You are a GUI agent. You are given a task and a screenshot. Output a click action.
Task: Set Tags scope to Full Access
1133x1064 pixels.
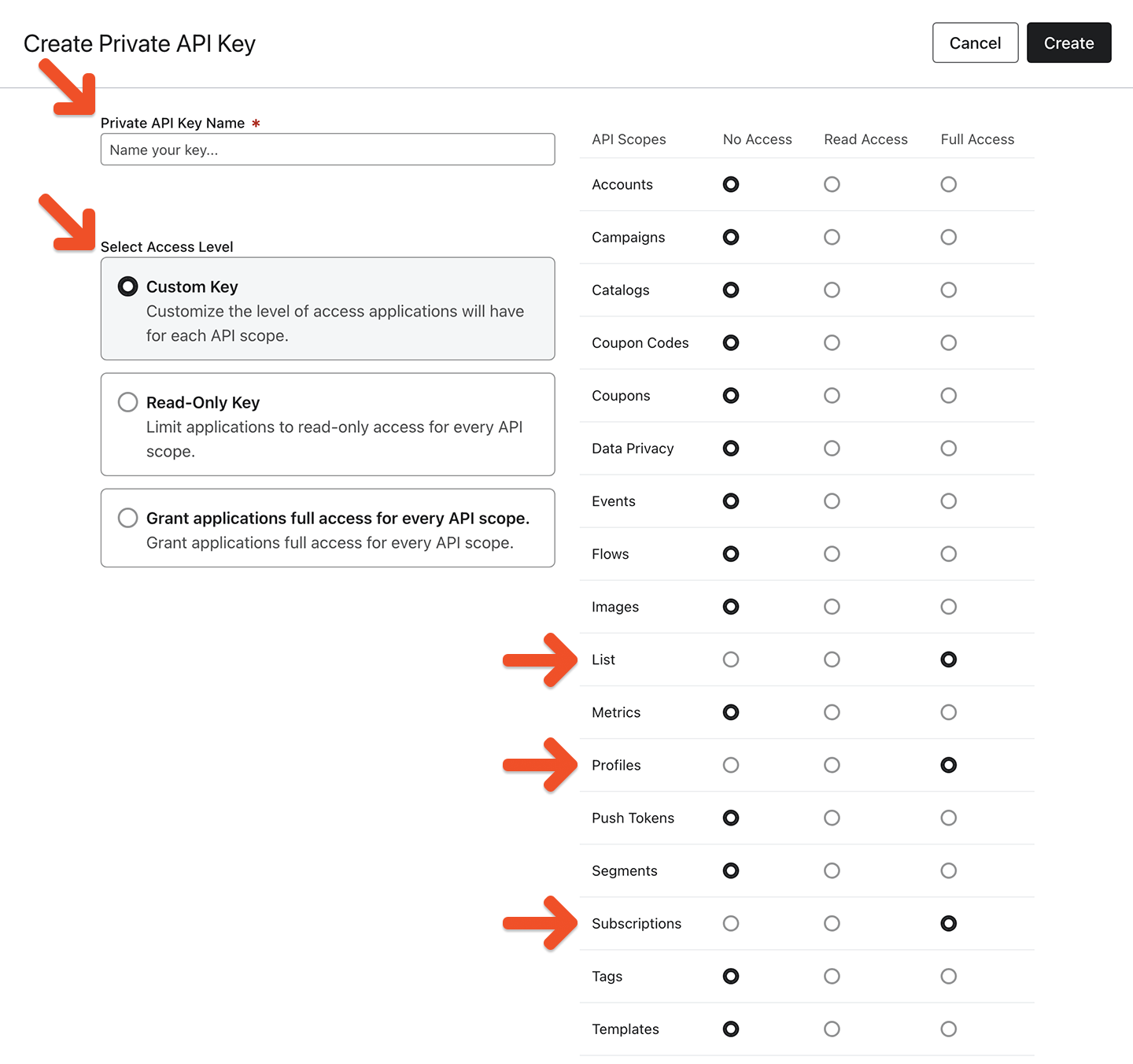pos(949,975)
